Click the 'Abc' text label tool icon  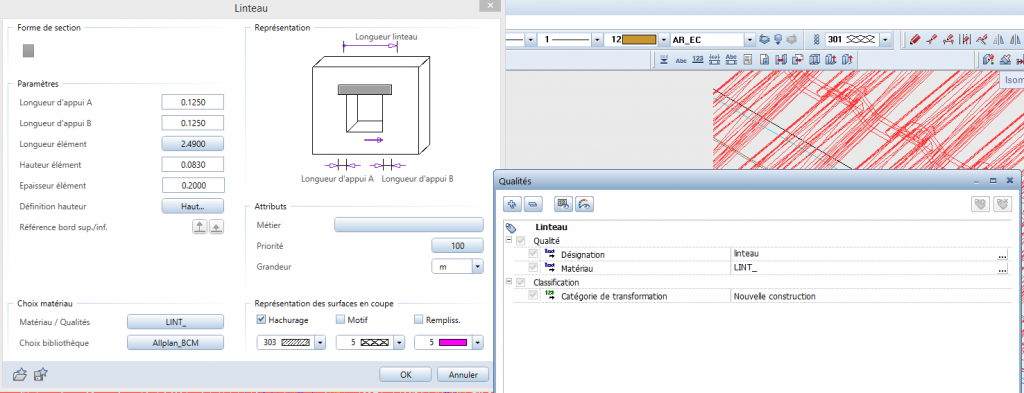tap(681, 60)
